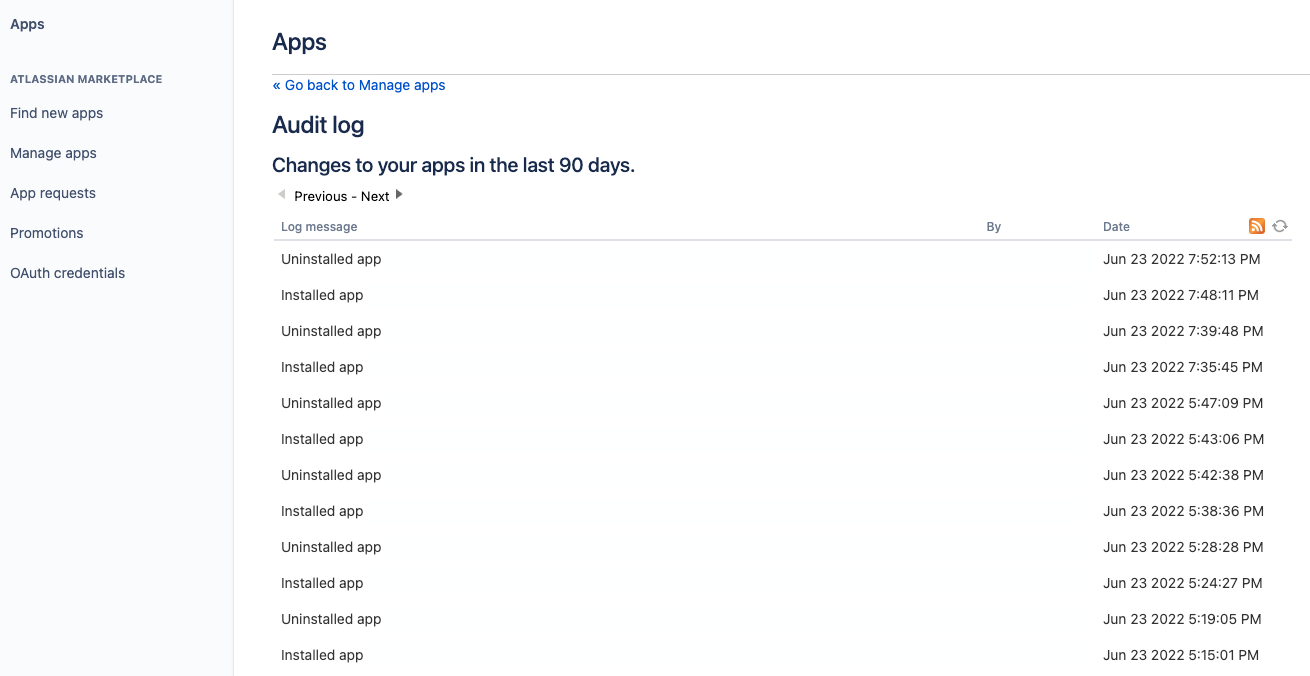This screenshot has width=1310, height=676.
Task: Click the Next pagination link
Action: (375, 196)
